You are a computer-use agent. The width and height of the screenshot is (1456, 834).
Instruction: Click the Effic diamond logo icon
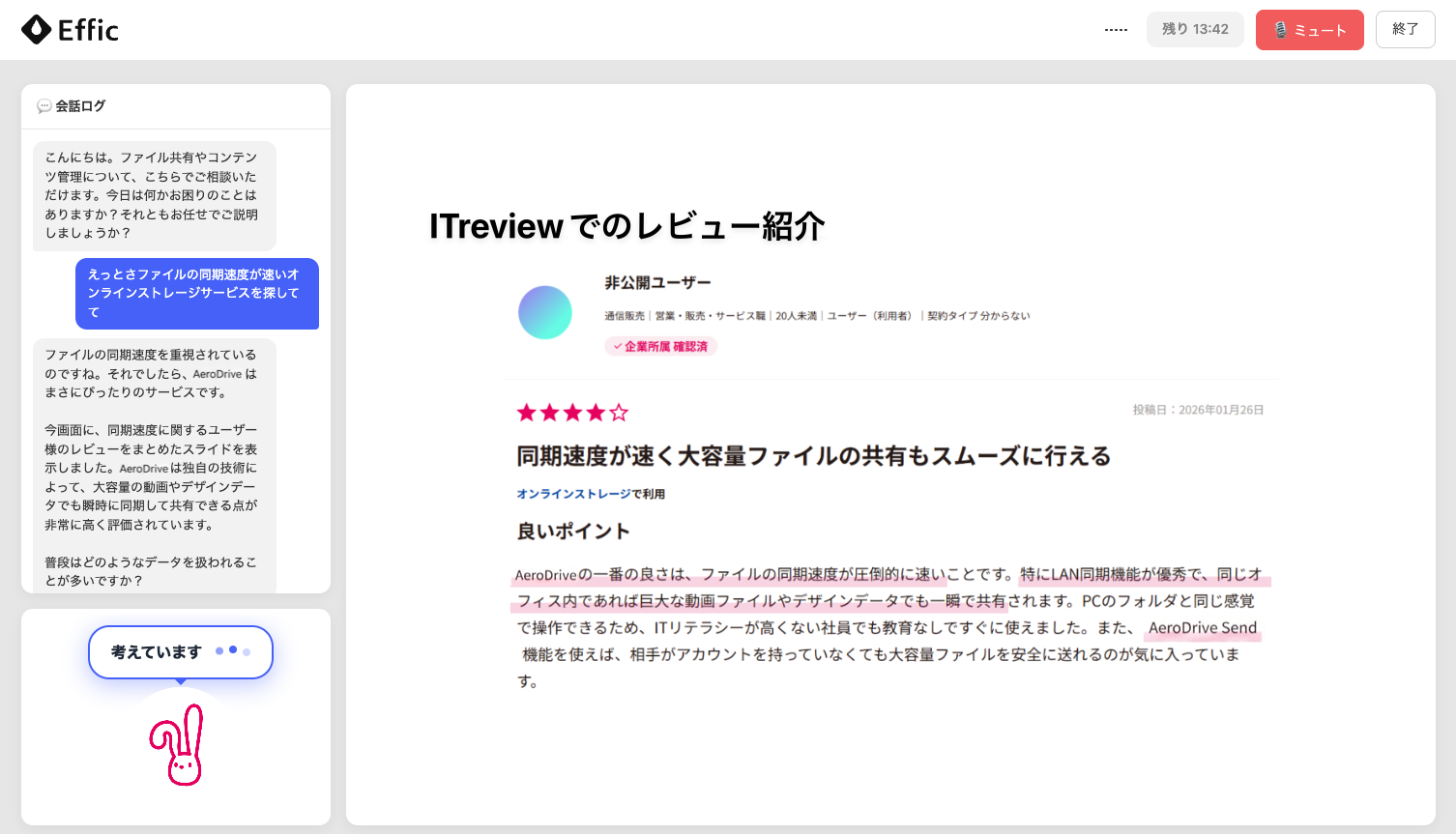click(36, 30)
